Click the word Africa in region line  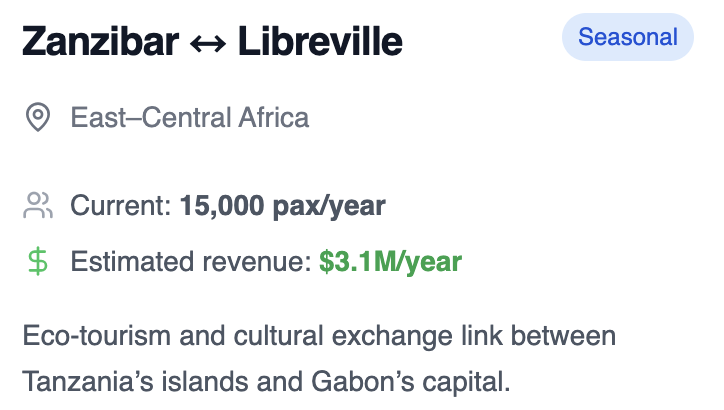tap(273, 117)
